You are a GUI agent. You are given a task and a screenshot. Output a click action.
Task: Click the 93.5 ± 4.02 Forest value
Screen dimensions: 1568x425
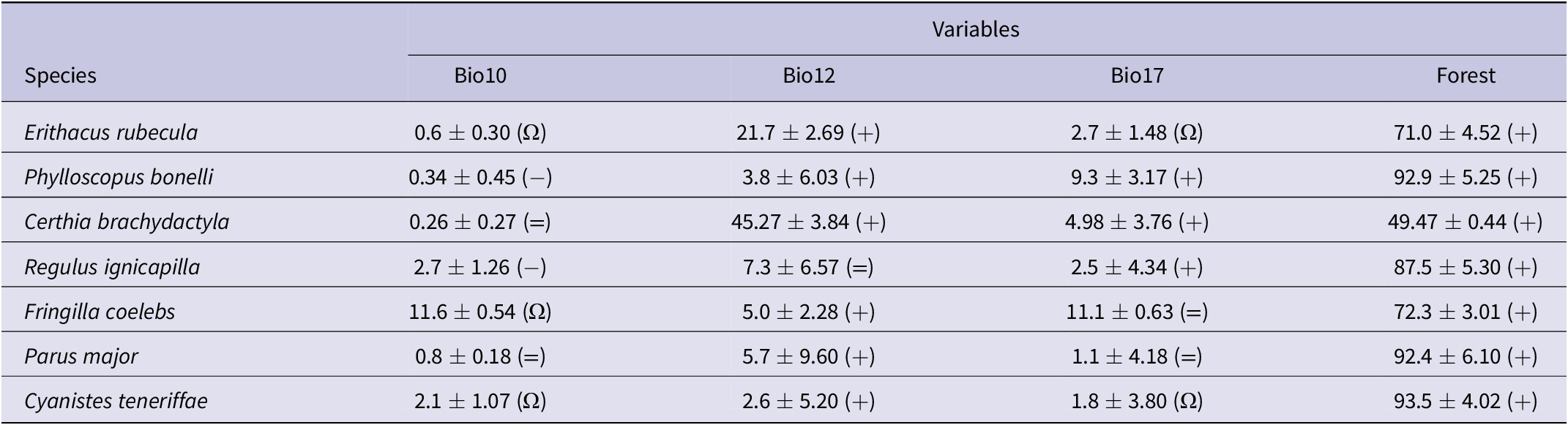[1466, 401]
